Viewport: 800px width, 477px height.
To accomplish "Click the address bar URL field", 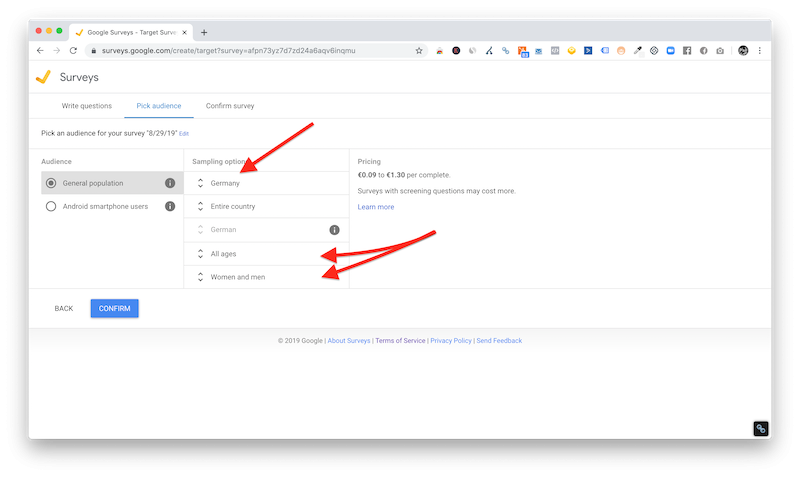I will [x=255, y=51].
